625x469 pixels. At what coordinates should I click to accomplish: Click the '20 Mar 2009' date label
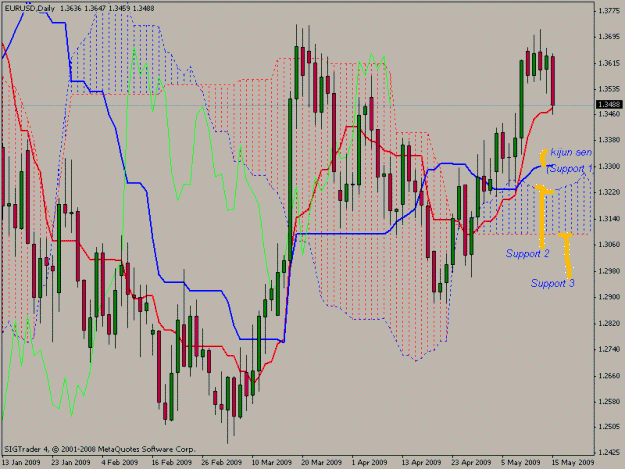[322, 462]
